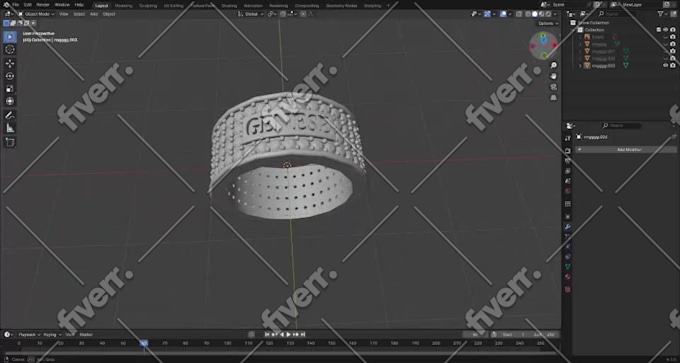Select the Move tool
Screen dimensions: 680x363
click(x=10, y=63)
